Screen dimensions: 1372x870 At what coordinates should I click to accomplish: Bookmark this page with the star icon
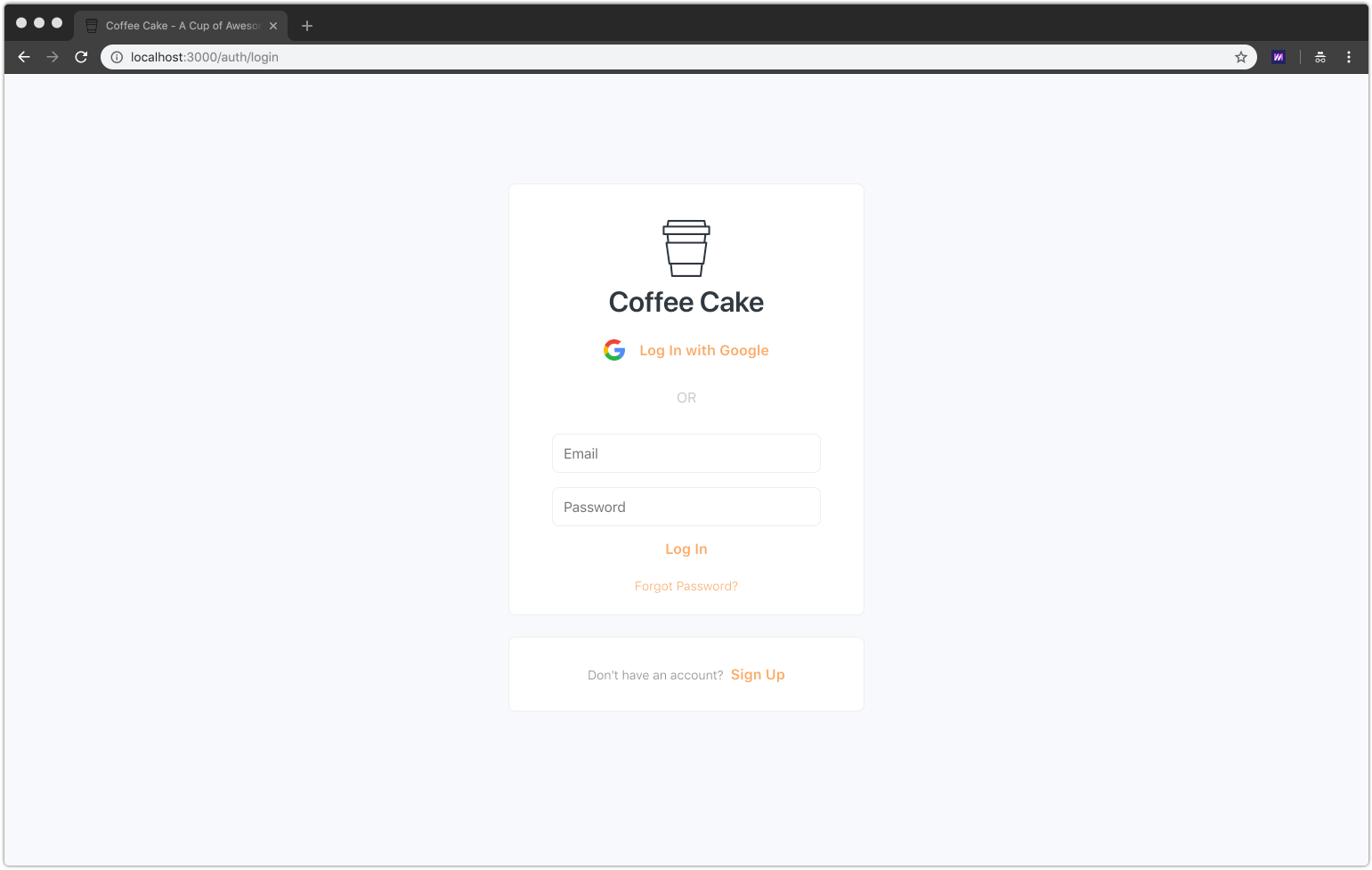pos(1241,57)
